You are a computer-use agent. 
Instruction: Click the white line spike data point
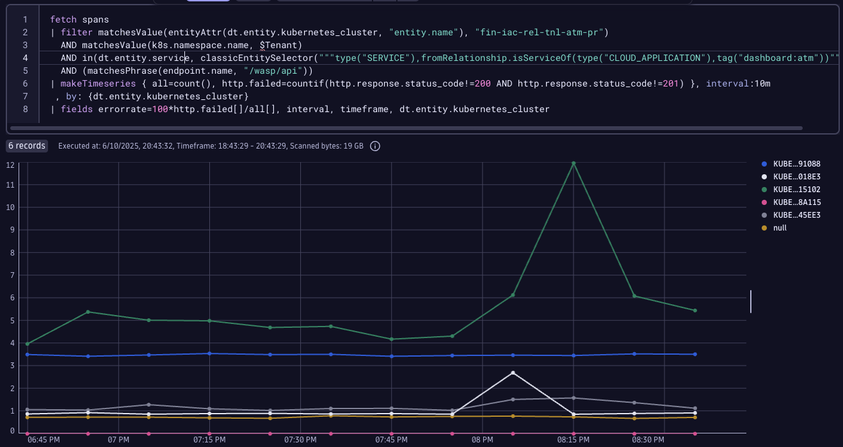[513, 373]
